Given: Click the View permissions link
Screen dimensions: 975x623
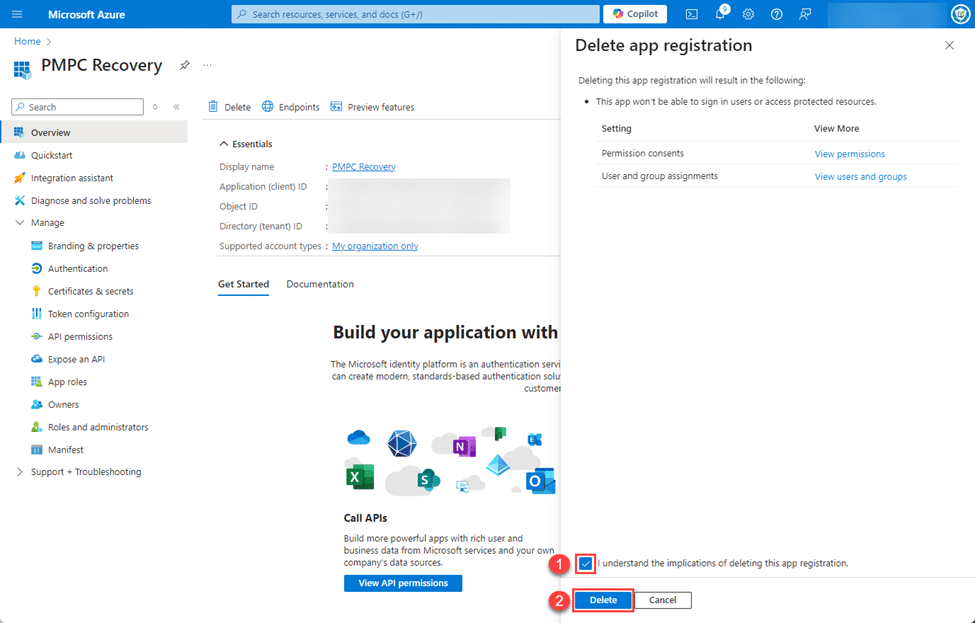Looking at the screenshot, I should (849, 154).
